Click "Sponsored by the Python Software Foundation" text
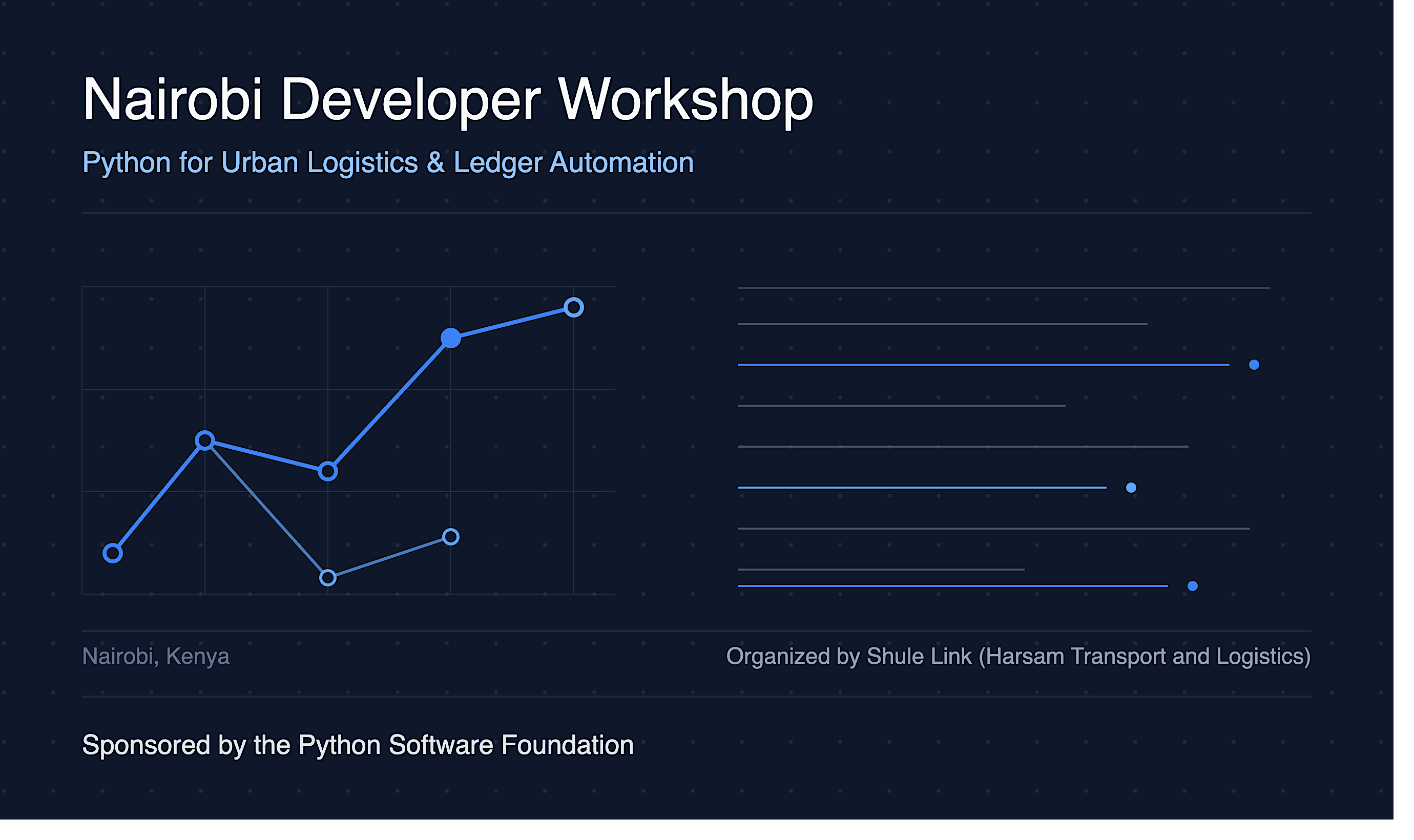This screenshot has height=840, width=1414. click(358, 745)
